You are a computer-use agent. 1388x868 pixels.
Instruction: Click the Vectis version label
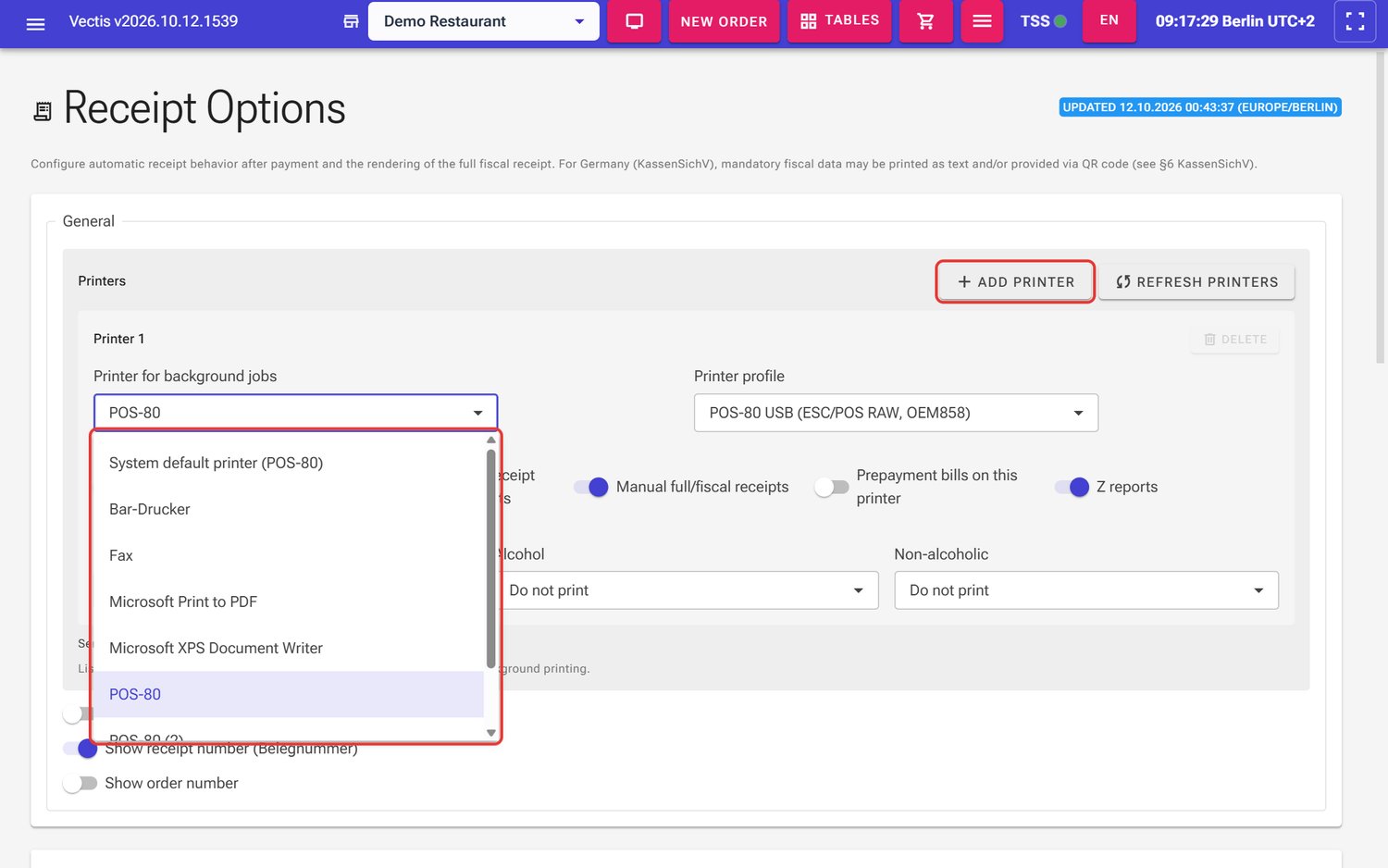(x=154, y=21)
